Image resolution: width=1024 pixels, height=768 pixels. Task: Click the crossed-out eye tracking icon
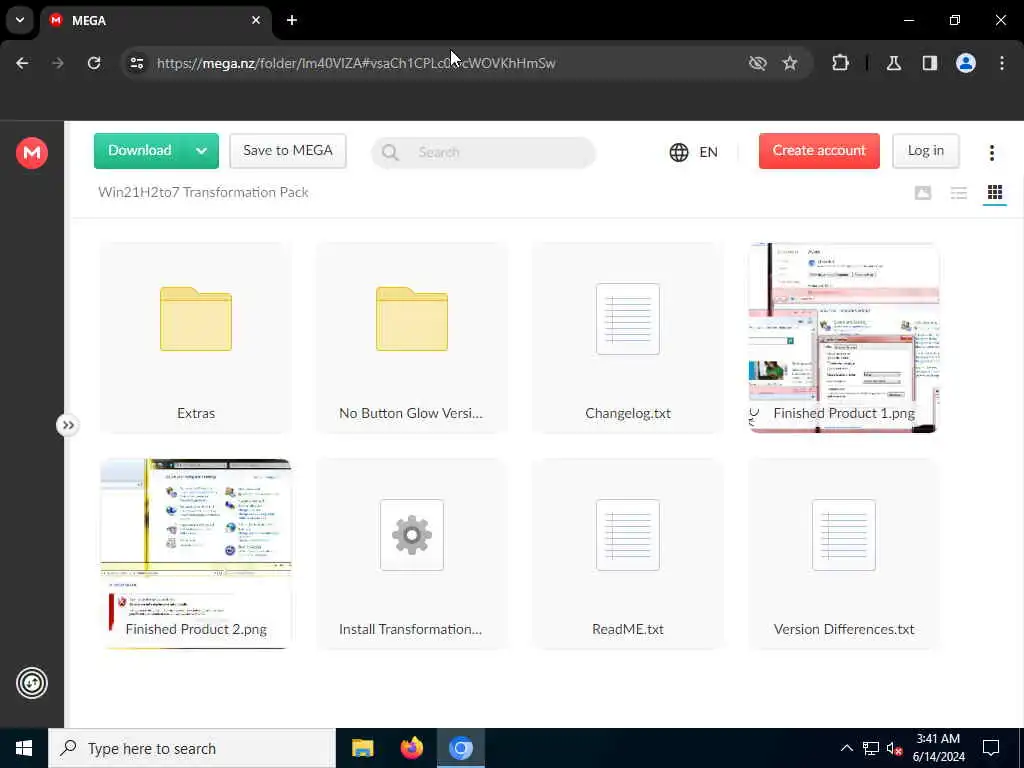pyautogui.click(x=758, y=63)
